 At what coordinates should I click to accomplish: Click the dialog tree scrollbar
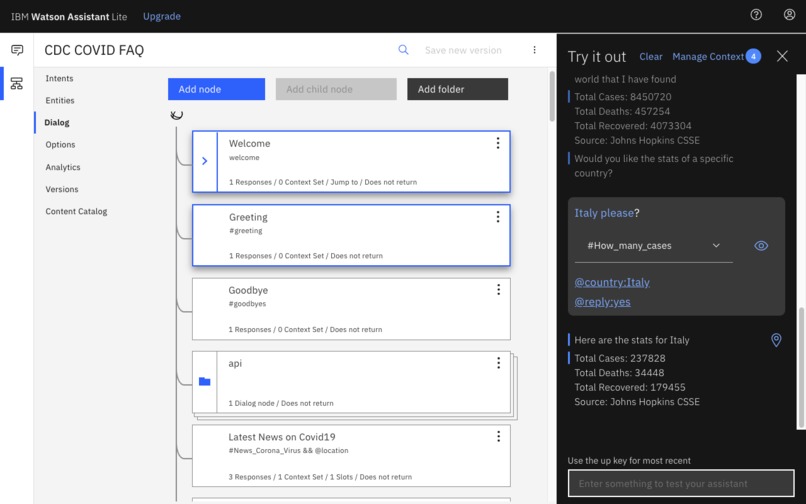[552, 96]
